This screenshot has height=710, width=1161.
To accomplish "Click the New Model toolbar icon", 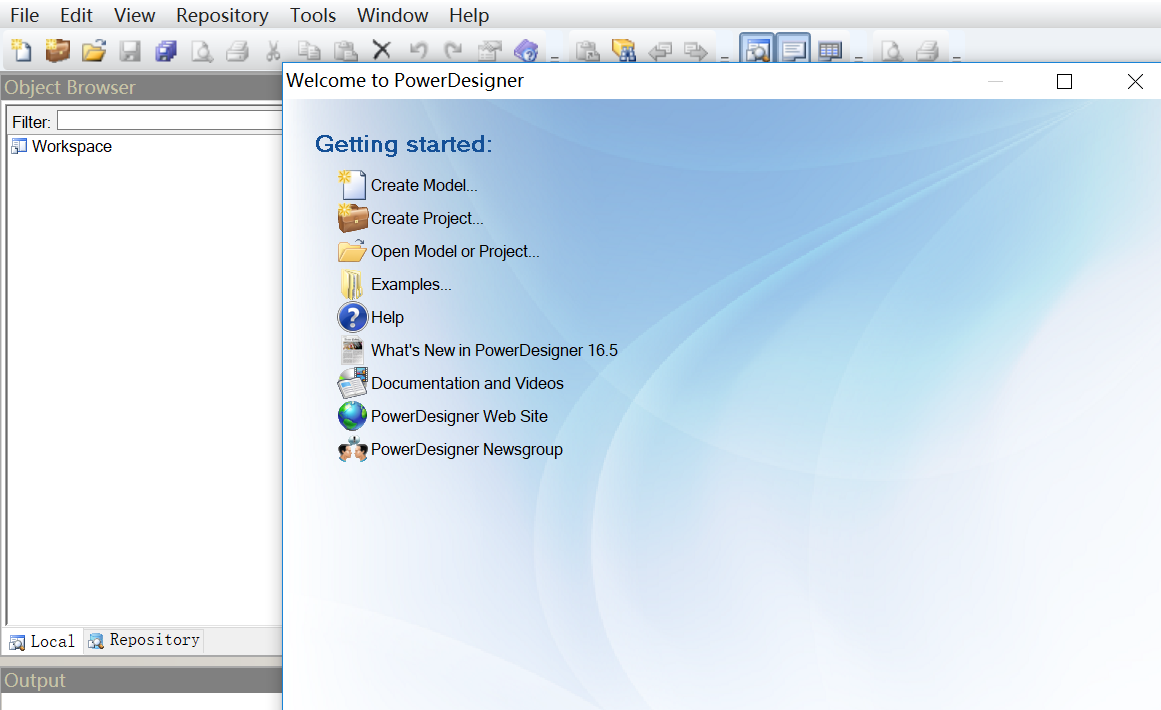I will coord(21,50).
